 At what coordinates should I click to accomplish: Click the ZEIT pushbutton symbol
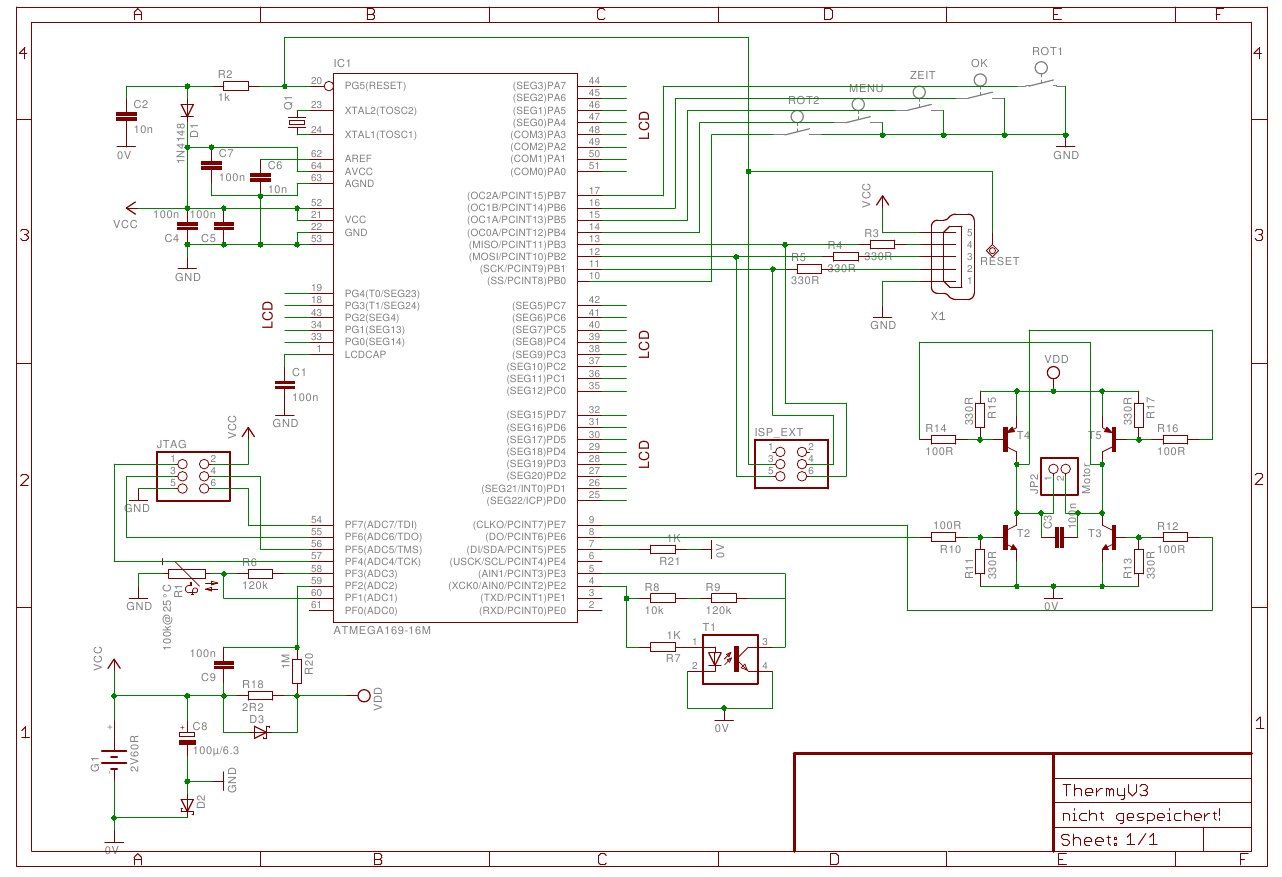(921, 101)
